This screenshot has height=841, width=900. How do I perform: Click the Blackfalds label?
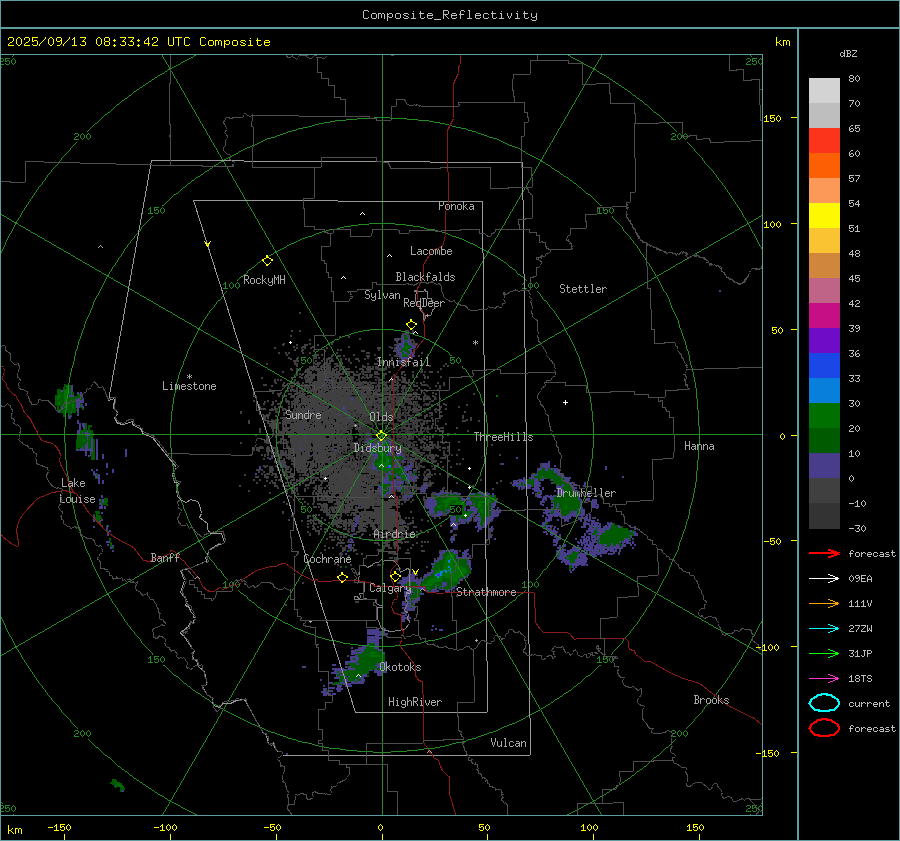point(425,277)
